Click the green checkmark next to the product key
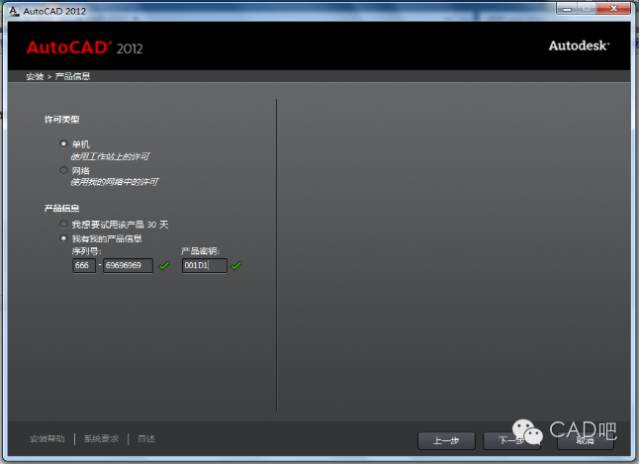Viewport: 640px width, 464px height. tap(236, 266)
